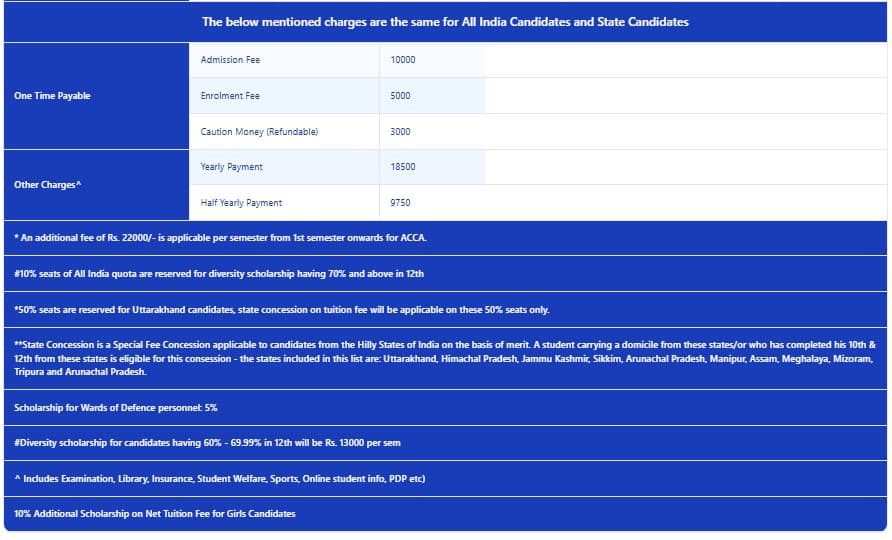Select the 9750 half yearly amount
The height and width of the screenshot is (540, 892).
[401, 203]
